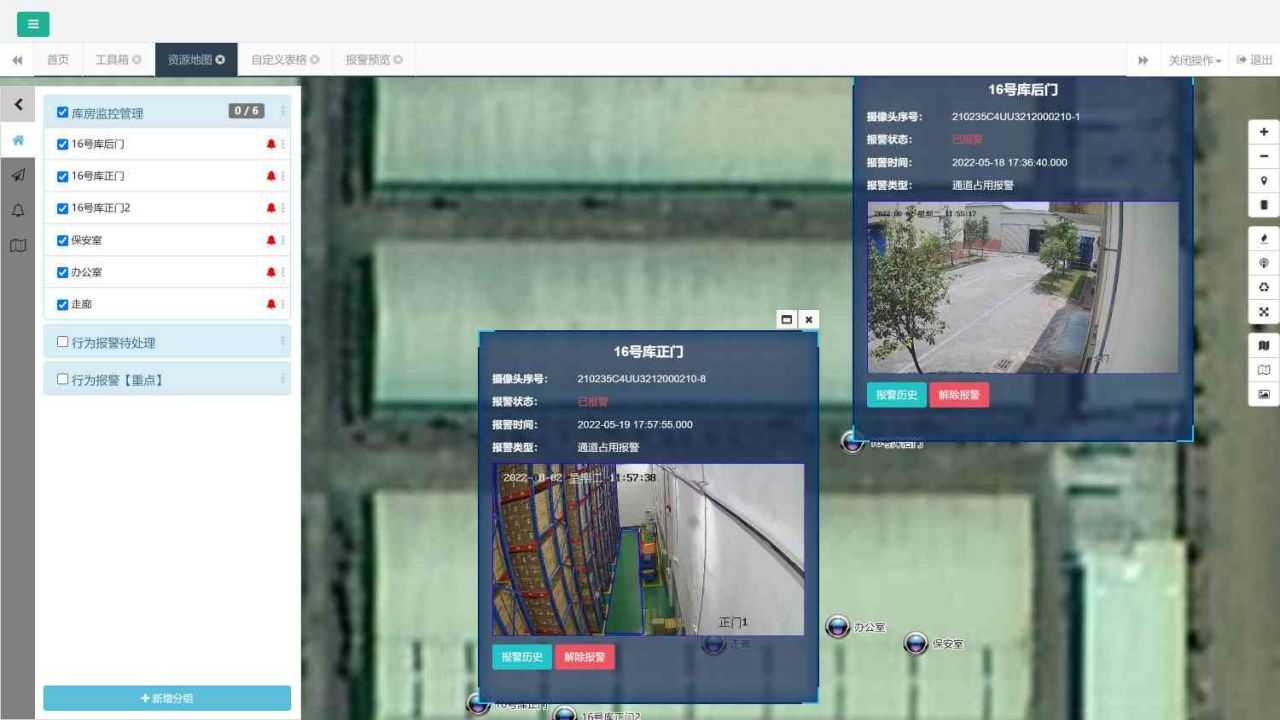Open the home icon in sidebar

tap(18, 140)
